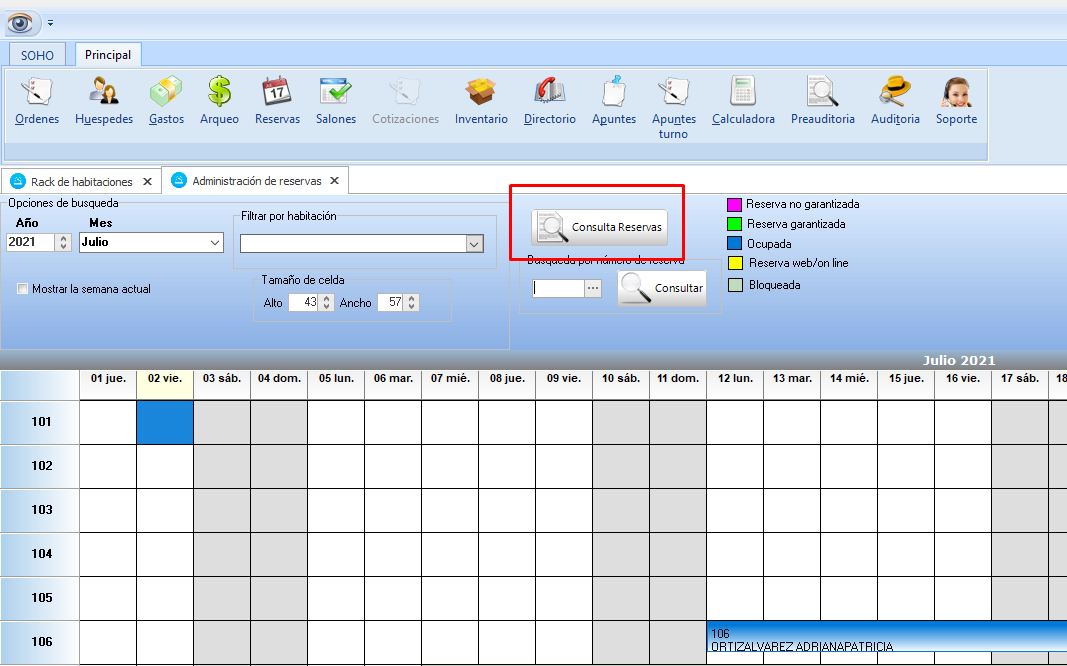
Task: Switch to Rack de habitaciones tab
Action: [x=82, y=182]
